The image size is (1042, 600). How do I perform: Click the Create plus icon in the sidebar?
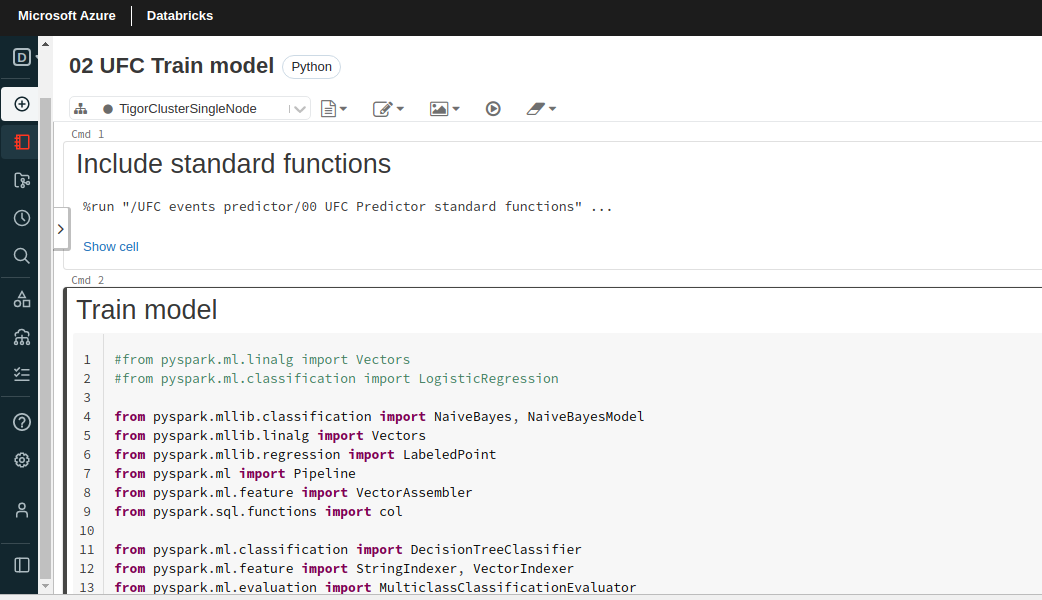pyautogui.click(x=22, y=104)
